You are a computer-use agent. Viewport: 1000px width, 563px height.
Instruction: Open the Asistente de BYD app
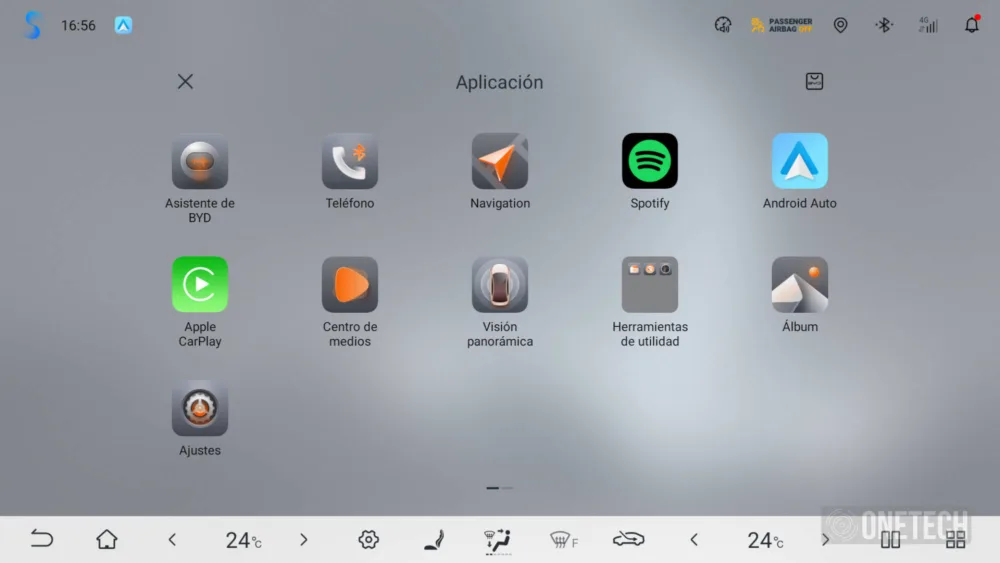pos(200,162)
